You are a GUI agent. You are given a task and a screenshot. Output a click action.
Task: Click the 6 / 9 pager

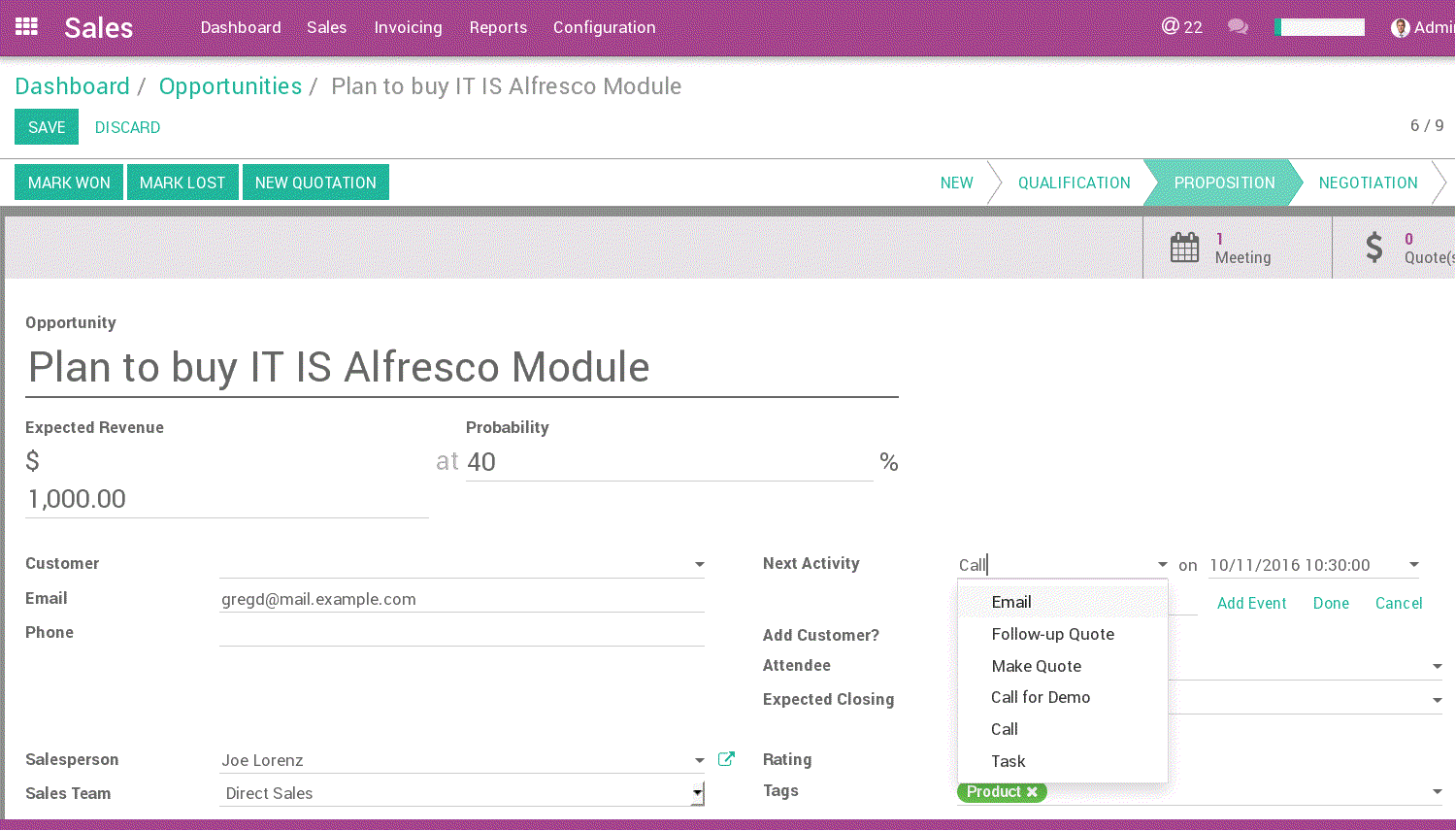(x=1426, y=126)
